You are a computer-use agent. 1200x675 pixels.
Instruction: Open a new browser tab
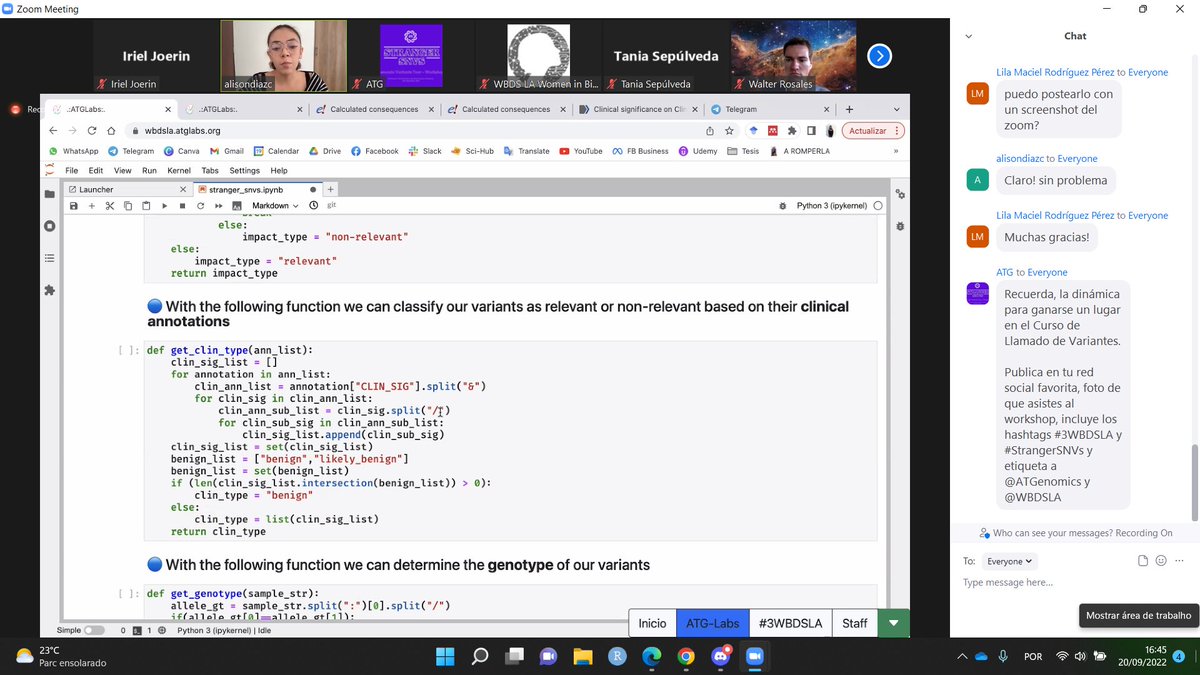point(849,109)
